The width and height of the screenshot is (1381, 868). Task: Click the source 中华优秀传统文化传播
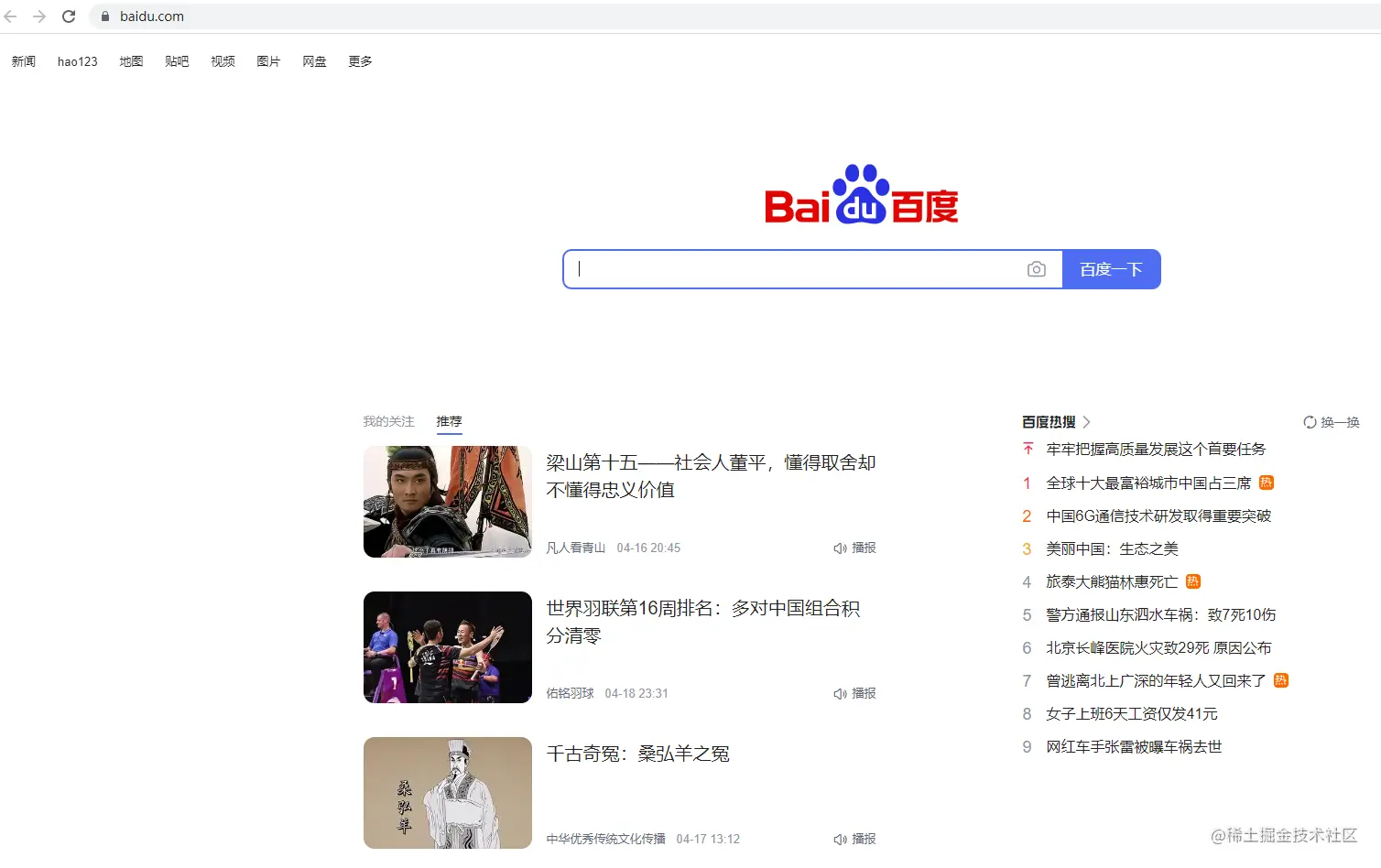(x=606, y=839)
